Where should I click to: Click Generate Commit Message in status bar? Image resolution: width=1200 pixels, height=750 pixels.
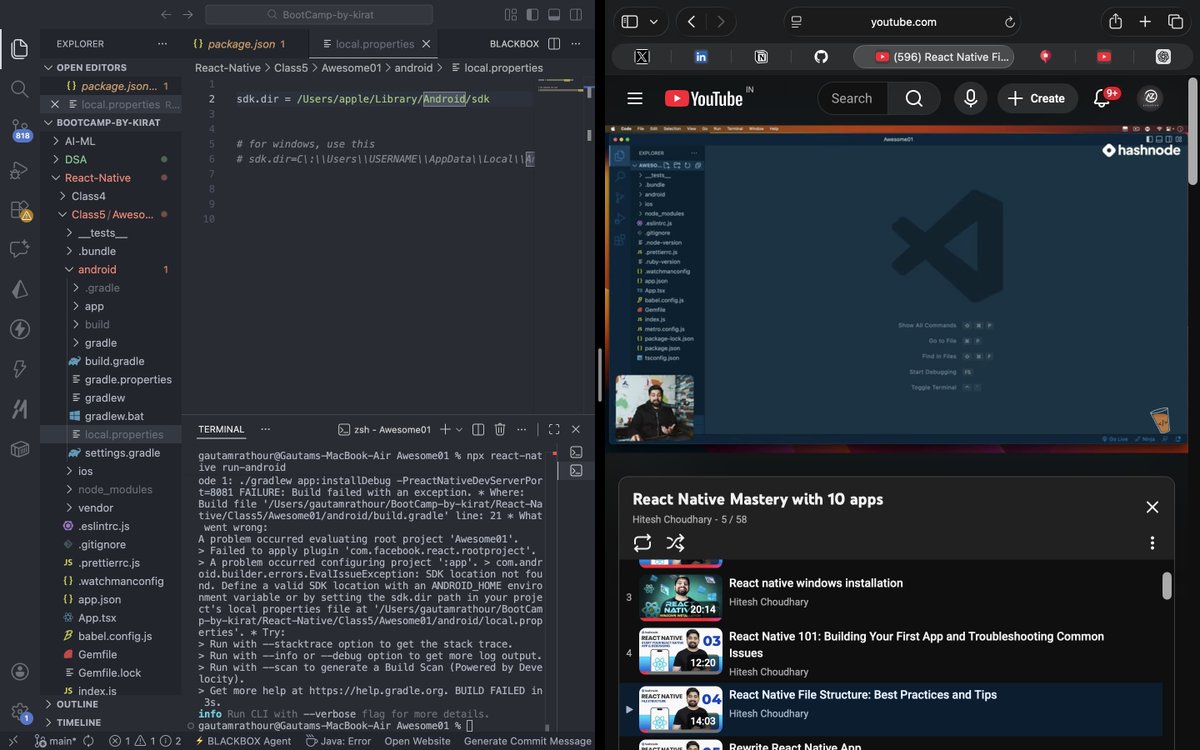pyautogui.click(x=527, y=741)
